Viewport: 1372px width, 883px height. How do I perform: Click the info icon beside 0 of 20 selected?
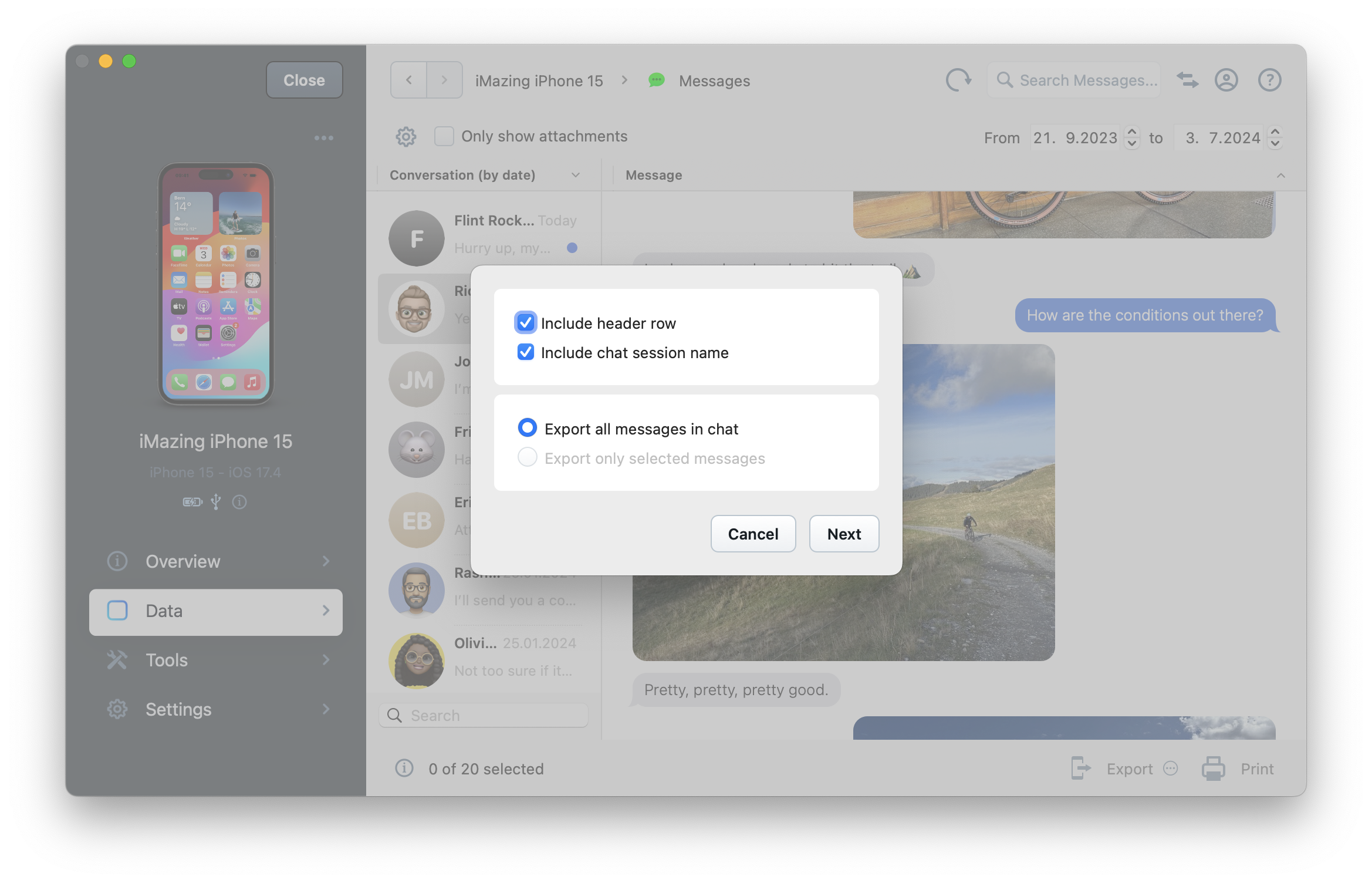[404, 768]
